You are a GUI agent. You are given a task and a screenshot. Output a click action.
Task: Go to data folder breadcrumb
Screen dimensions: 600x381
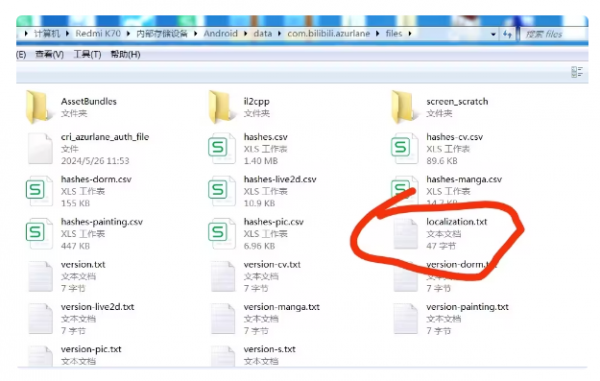[262, 34]
